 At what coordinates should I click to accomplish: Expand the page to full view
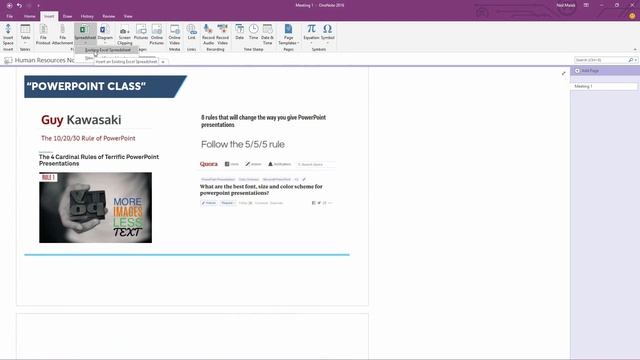point(563,73)
